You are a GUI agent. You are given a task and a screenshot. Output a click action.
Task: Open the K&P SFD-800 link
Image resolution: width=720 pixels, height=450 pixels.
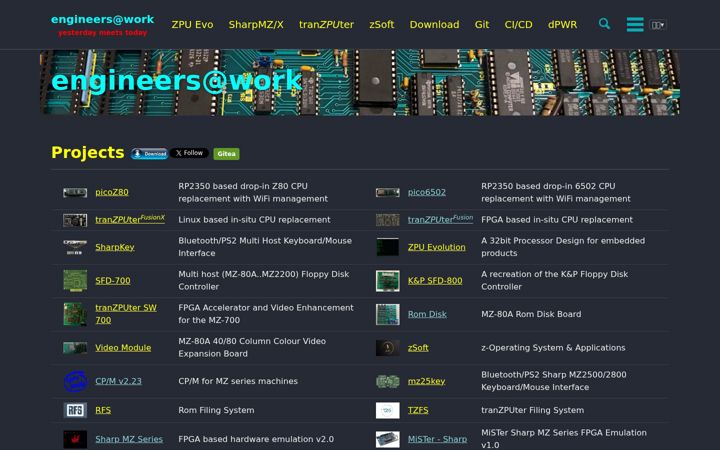coord(435,281)
